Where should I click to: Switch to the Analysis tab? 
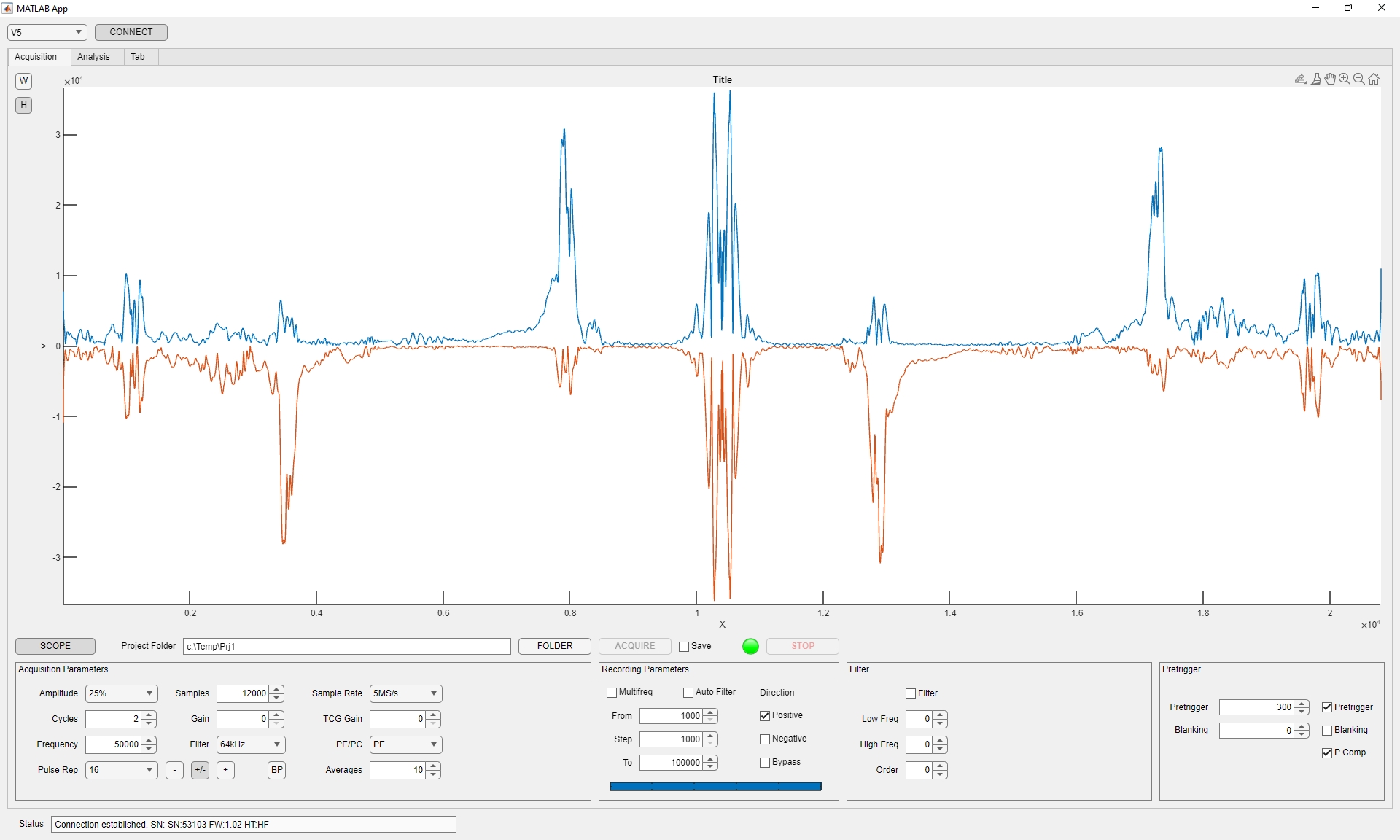[x=93, y=57]
